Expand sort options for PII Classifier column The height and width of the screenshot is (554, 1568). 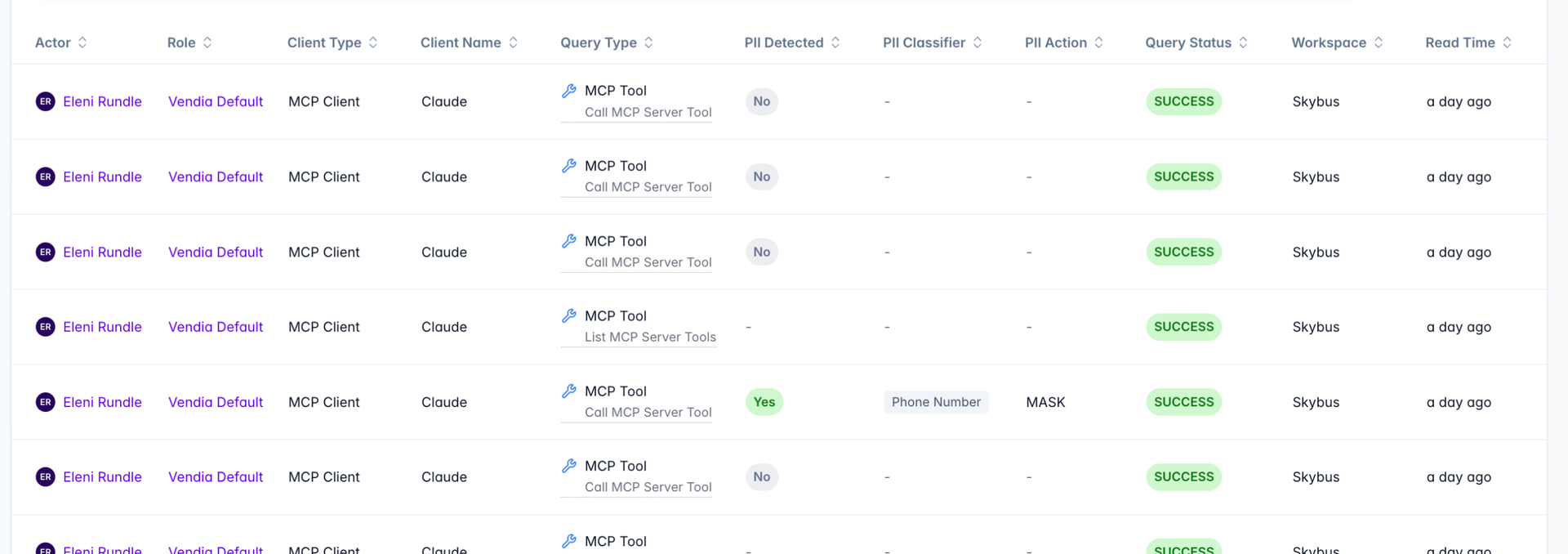click(x=978, y=42)
